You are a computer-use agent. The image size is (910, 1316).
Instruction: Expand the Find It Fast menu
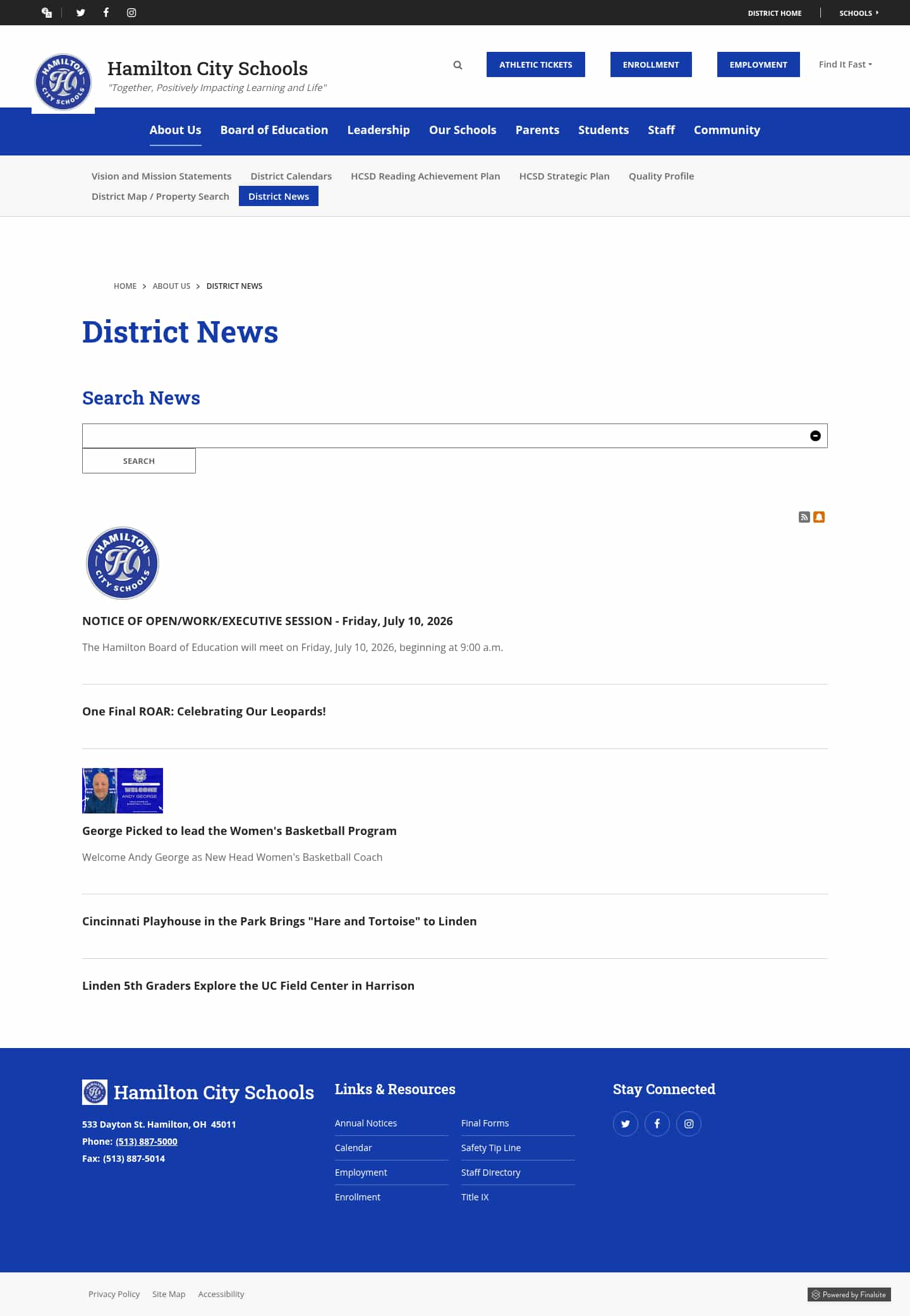click(x=845, y=64)
